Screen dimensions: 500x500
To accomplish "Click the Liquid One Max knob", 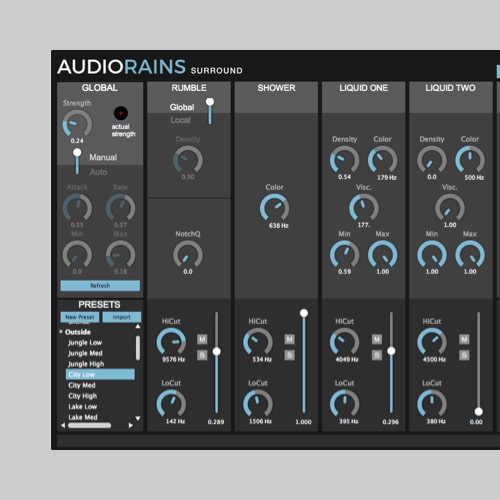I will point(382,255).
